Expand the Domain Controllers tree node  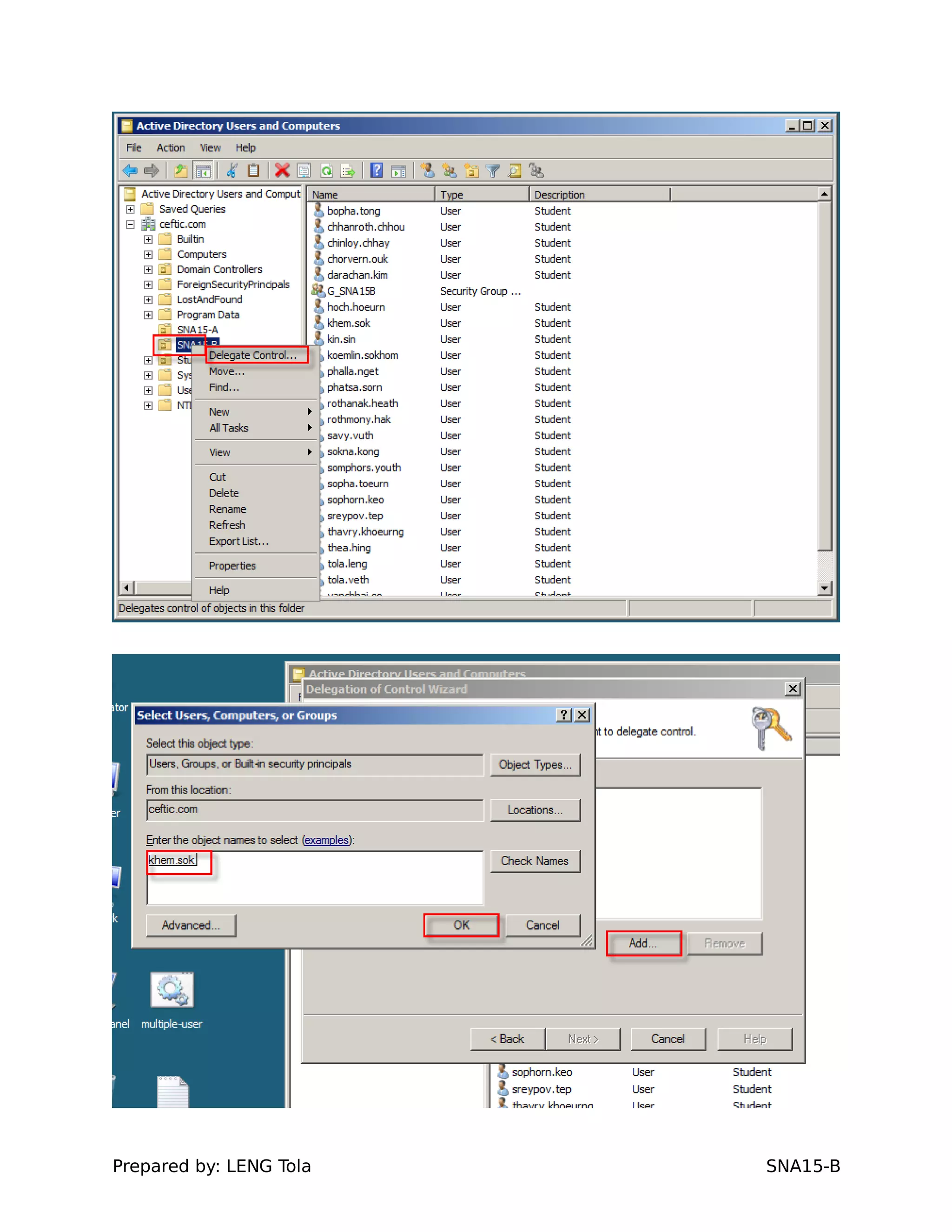(148, 270)
